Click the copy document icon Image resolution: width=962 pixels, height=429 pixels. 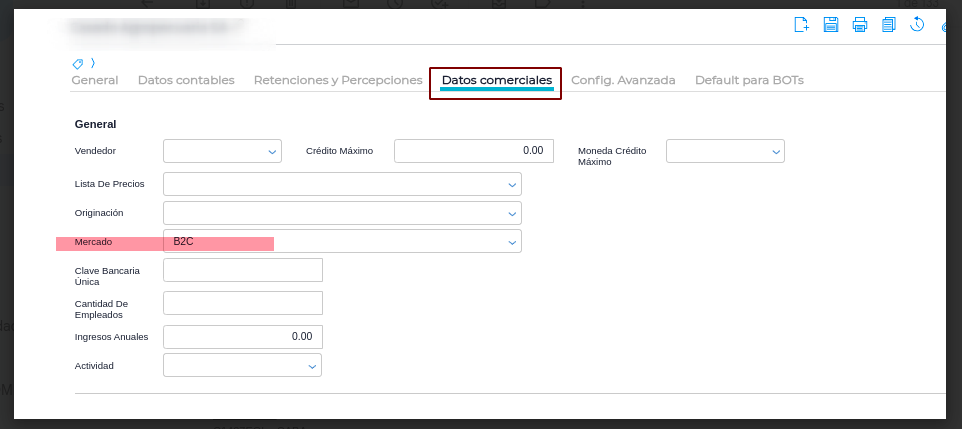888,25
